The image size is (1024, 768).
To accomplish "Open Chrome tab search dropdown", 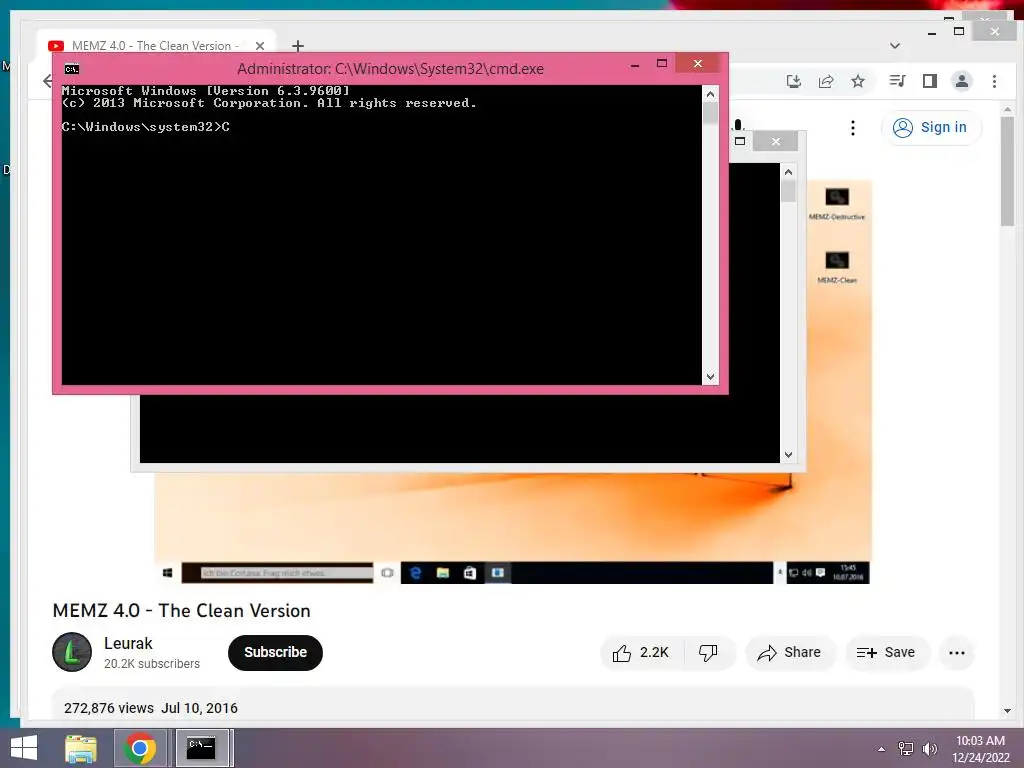I will (x=895, y=46).
